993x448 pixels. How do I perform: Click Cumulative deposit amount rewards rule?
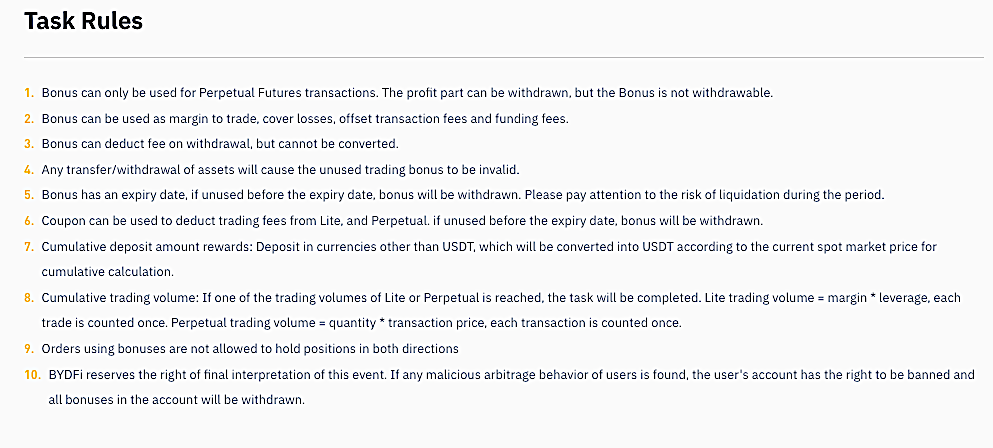click(490, 259)
